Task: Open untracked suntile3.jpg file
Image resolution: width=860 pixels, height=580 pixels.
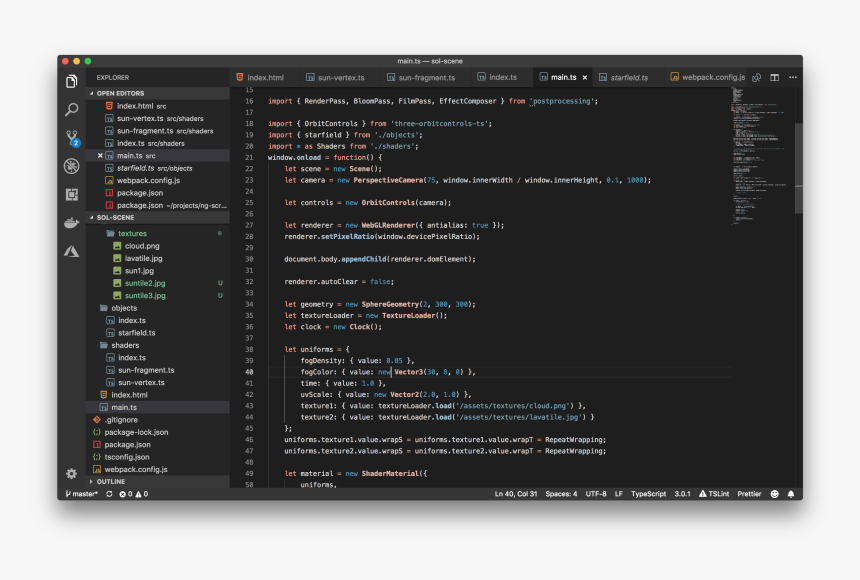Action: point(158,295)
